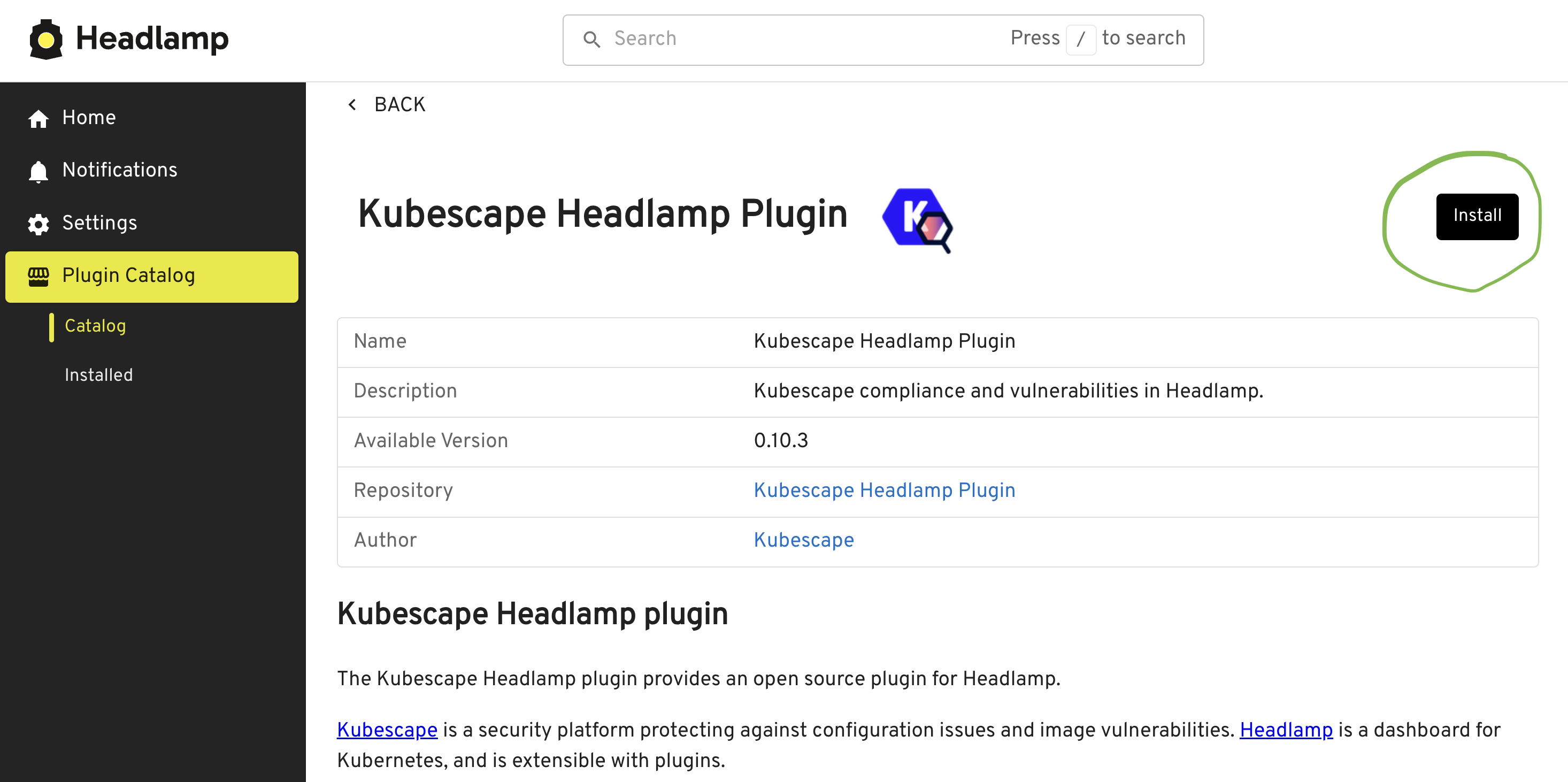This screenshot has width=1568, height=782.
Task: Open the Kubescape link in the description
Action: click(387, 730)
